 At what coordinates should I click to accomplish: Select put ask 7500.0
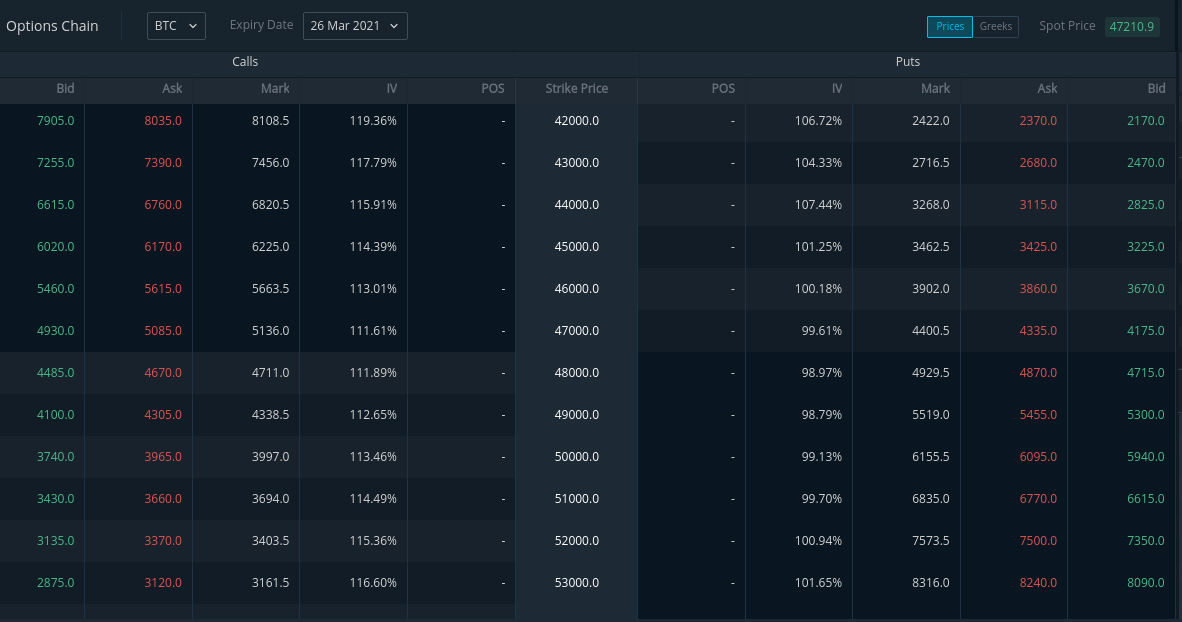coord(1038,541)
